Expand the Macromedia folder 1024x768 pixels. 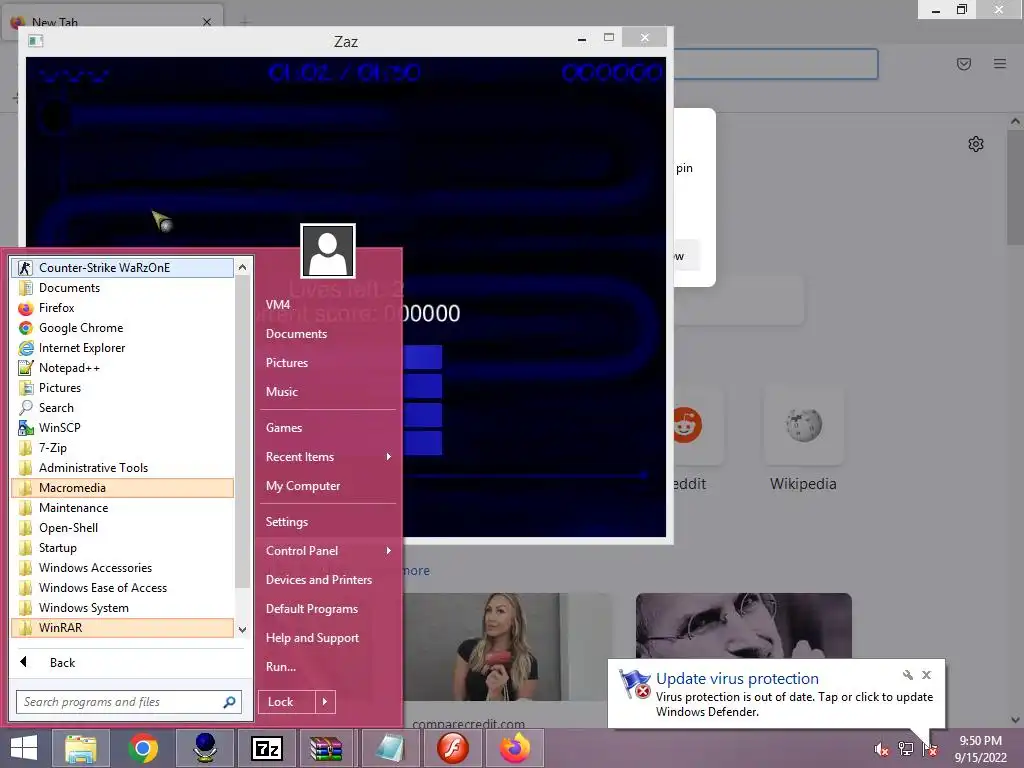[122, 488]
